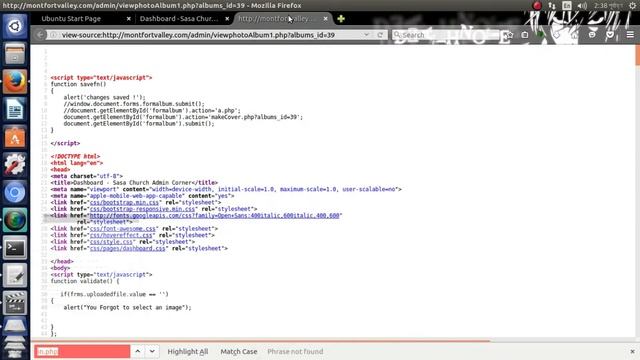The height and width of the screenshot is (360, 640).
Task: Open the css/hovereffect.css link
Action: [x=121, y=235]
